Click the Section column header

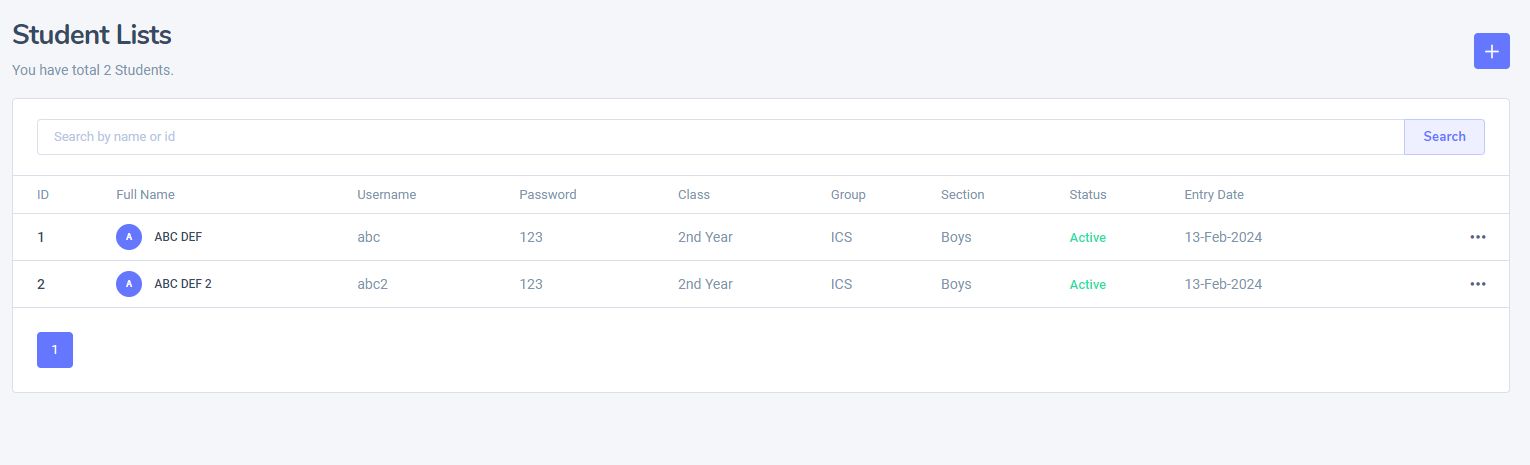pyautogui.click(x=962, y=195)
